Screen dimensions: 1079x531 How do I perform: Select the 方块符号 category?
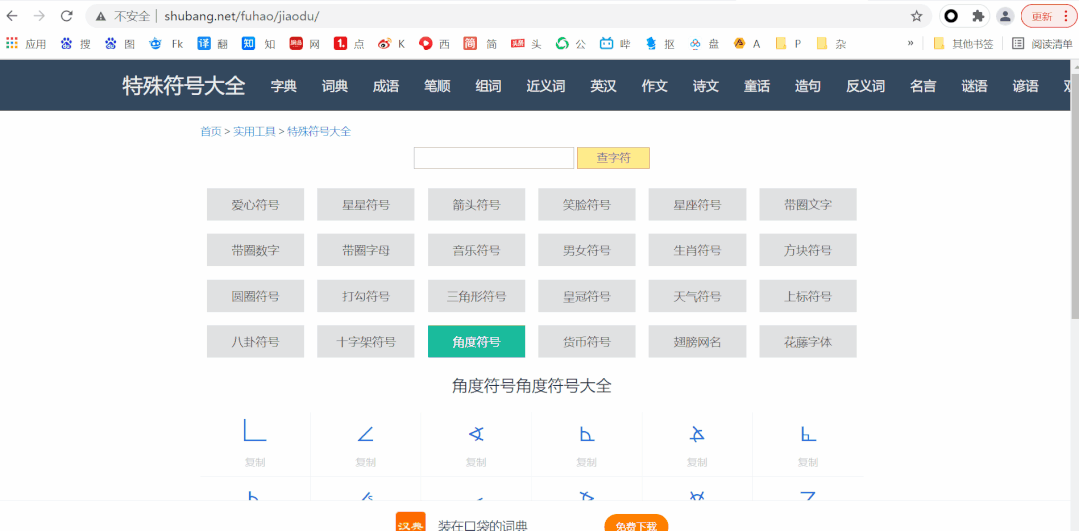click(808, 250)
